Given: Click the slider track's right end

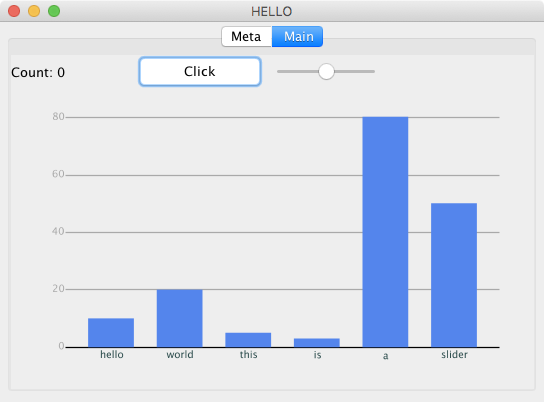Looking at the screenshot, I should 372,71.
